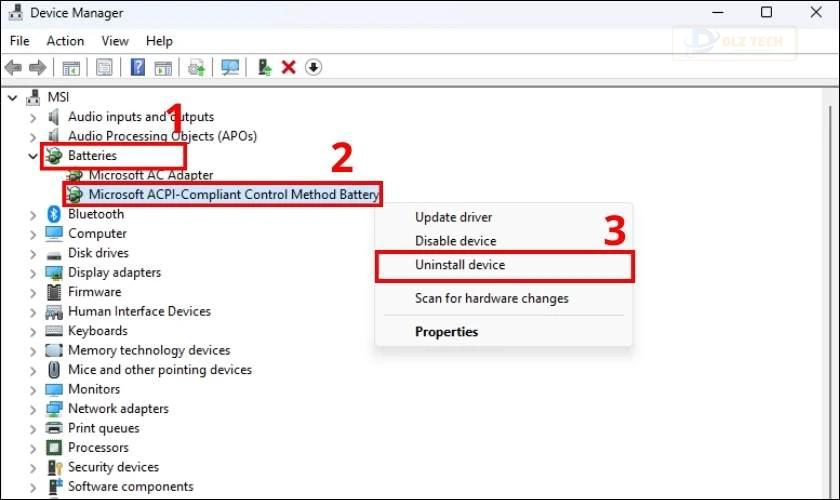Image resolution: width=840 pixels, height=500 pixels.
Task: Click the Back arrow toolbar icon
Action: tap(13, 68)
